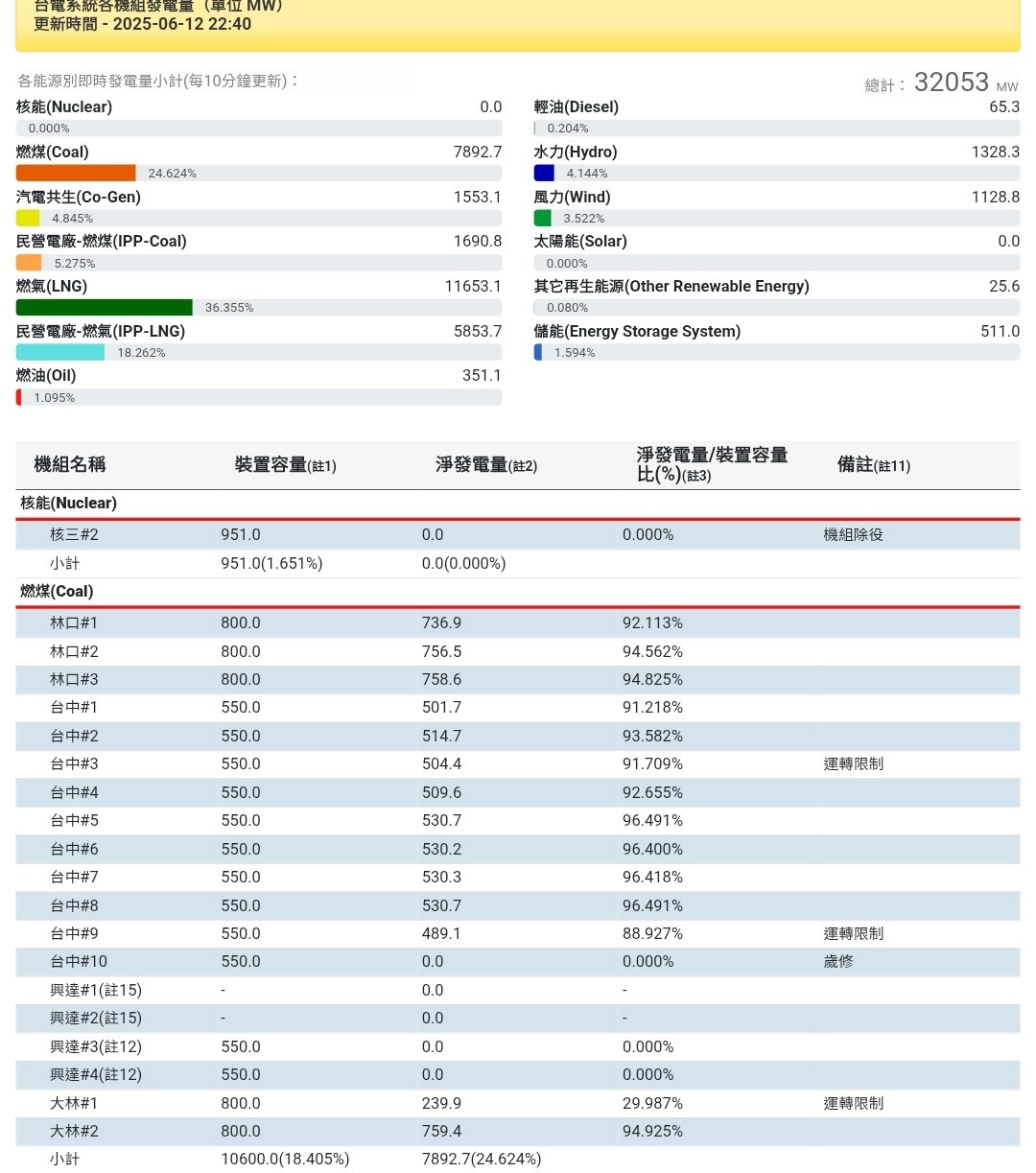The image size is (1036, 1173).
Task: Click the coal subtotal generation 7892.7(24.624%)
Action: 482,1160
